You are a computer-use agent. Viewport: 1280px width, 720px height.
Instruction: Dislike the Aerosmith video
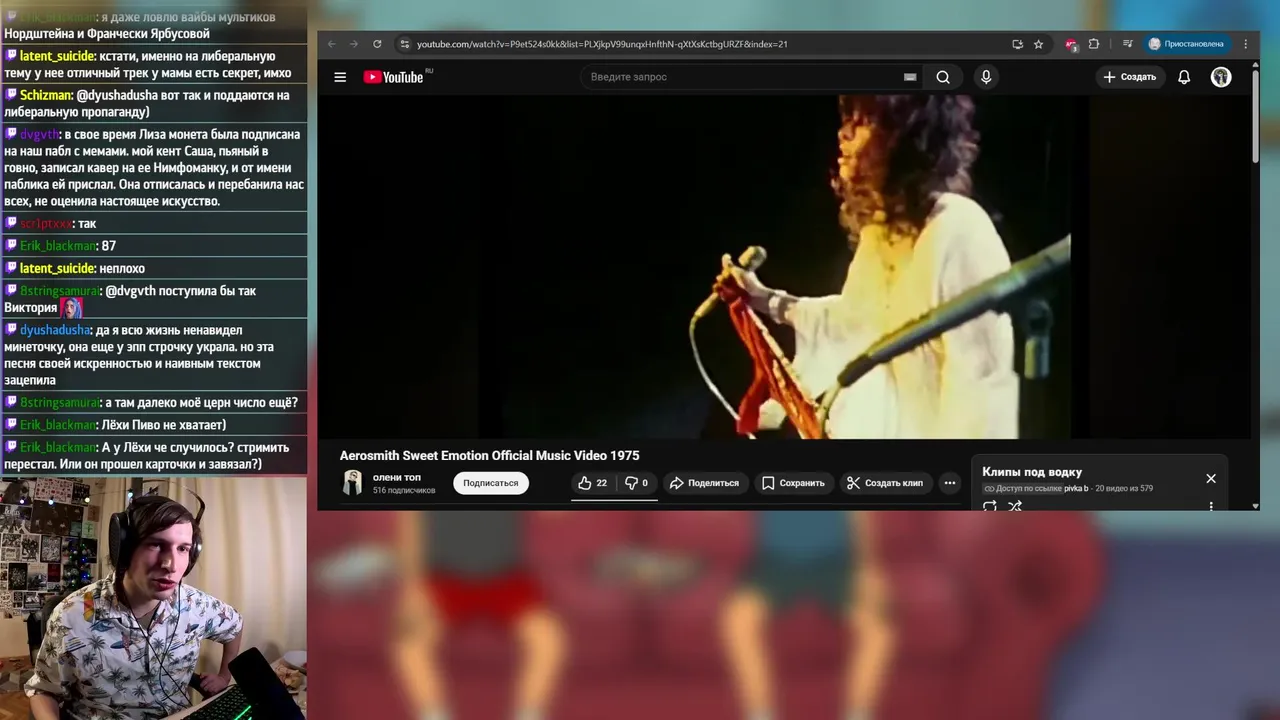pos(637,483)
